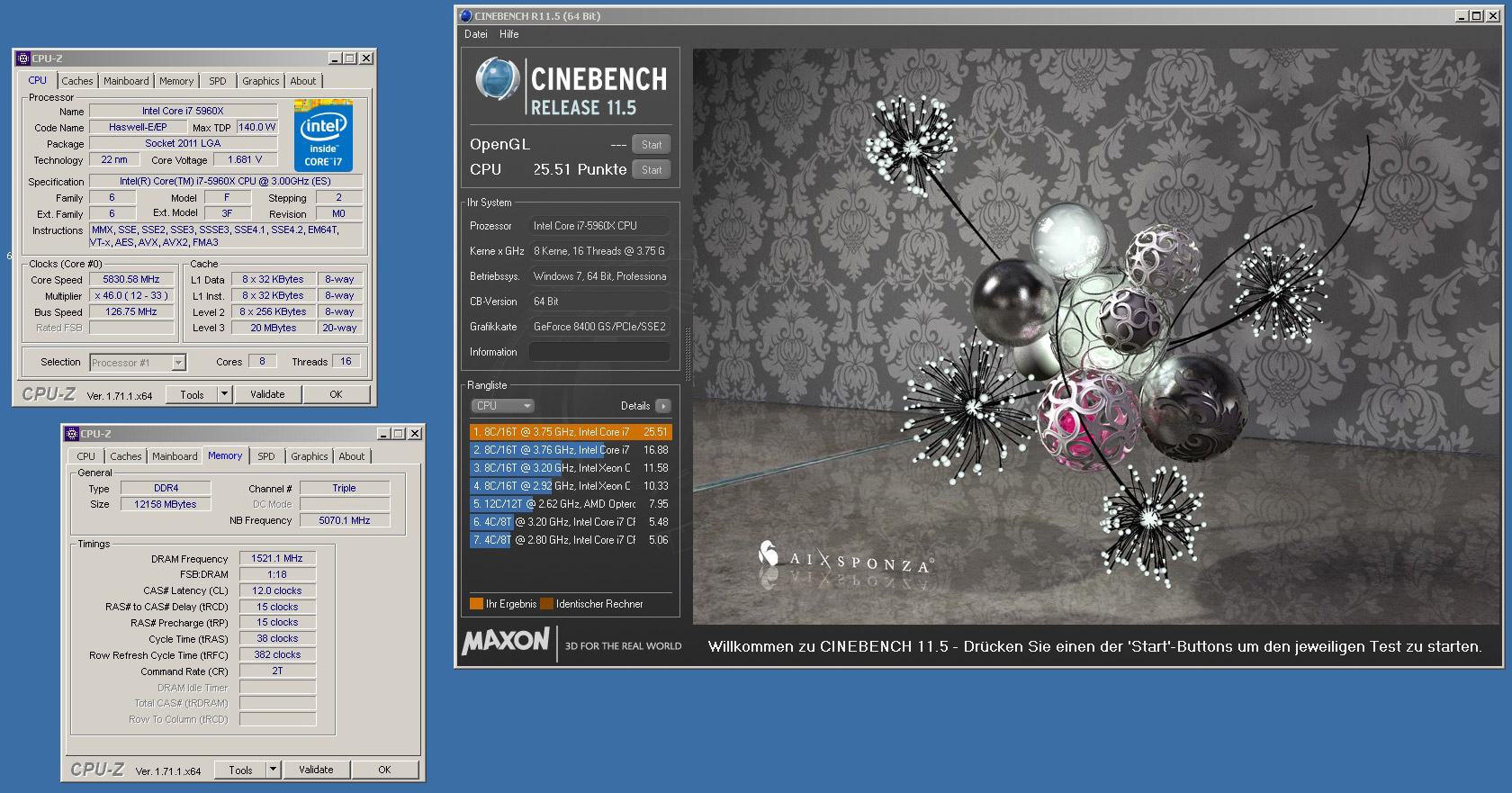Click the '25.51 Punkte' CPU score
The width and height of the screenshot is (1512, 793).
pos(580,169)
